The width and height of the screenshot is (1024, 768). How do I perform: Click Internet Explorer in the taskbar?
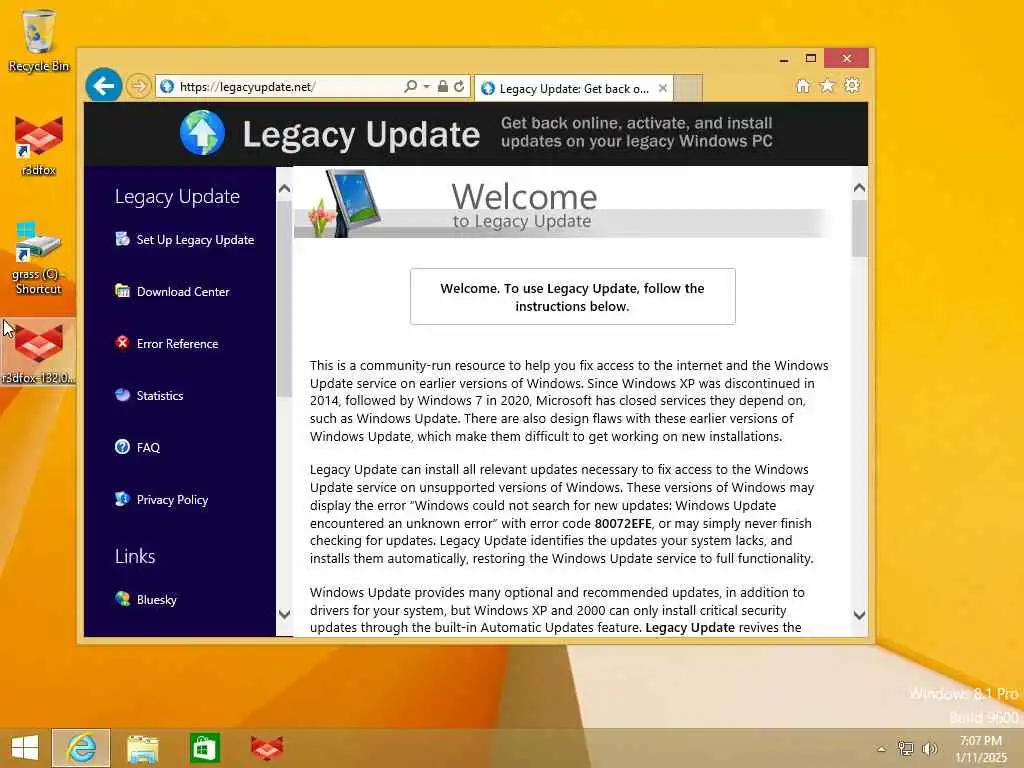[x=81, y=748]
